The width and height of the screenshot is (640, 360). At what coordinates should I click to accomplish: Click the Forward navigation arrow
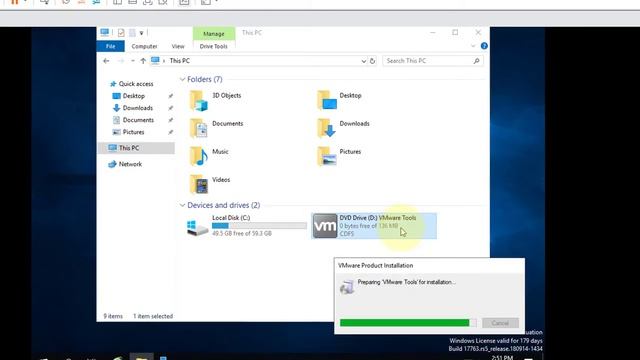121,61
